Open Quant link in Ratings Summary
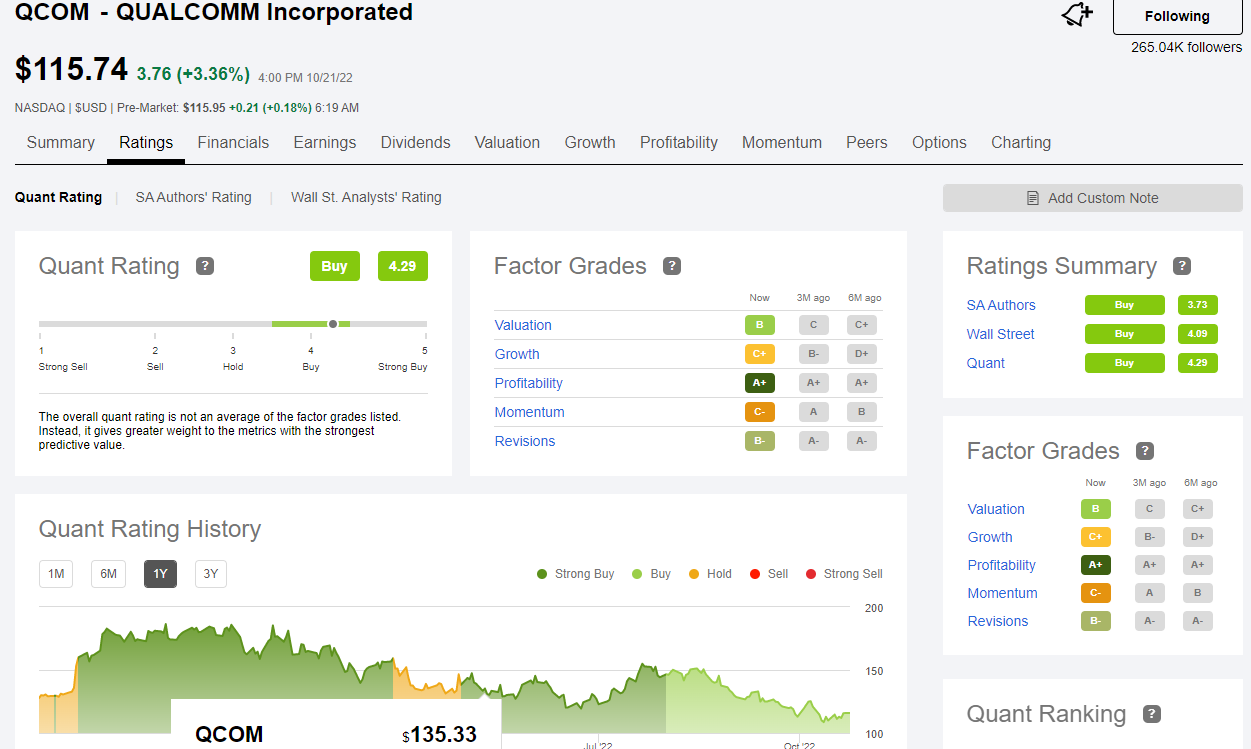Viewport: 1251px width, 749px height. pyautogui.click(x=986, y=363)
